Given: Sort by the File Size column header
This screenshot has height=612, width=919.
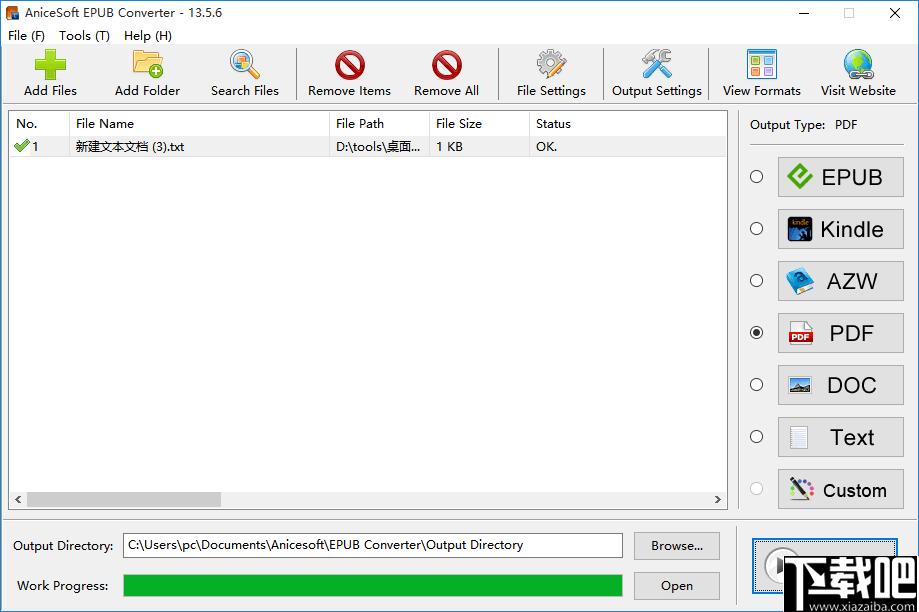Looking at the screenshot, I should click(479, 124).
